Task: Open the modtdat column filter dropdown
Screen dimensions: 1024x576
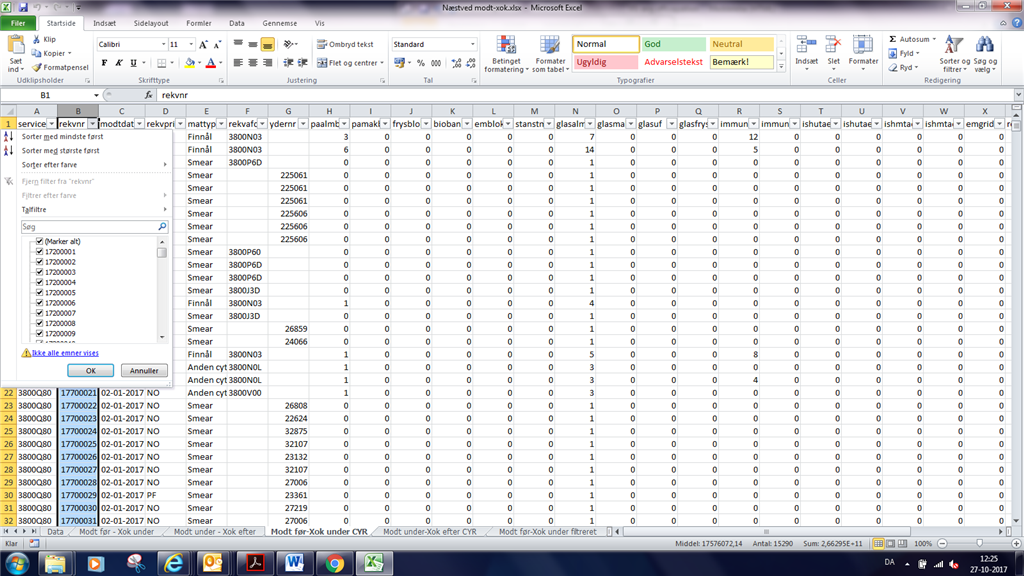Action: 139,123
